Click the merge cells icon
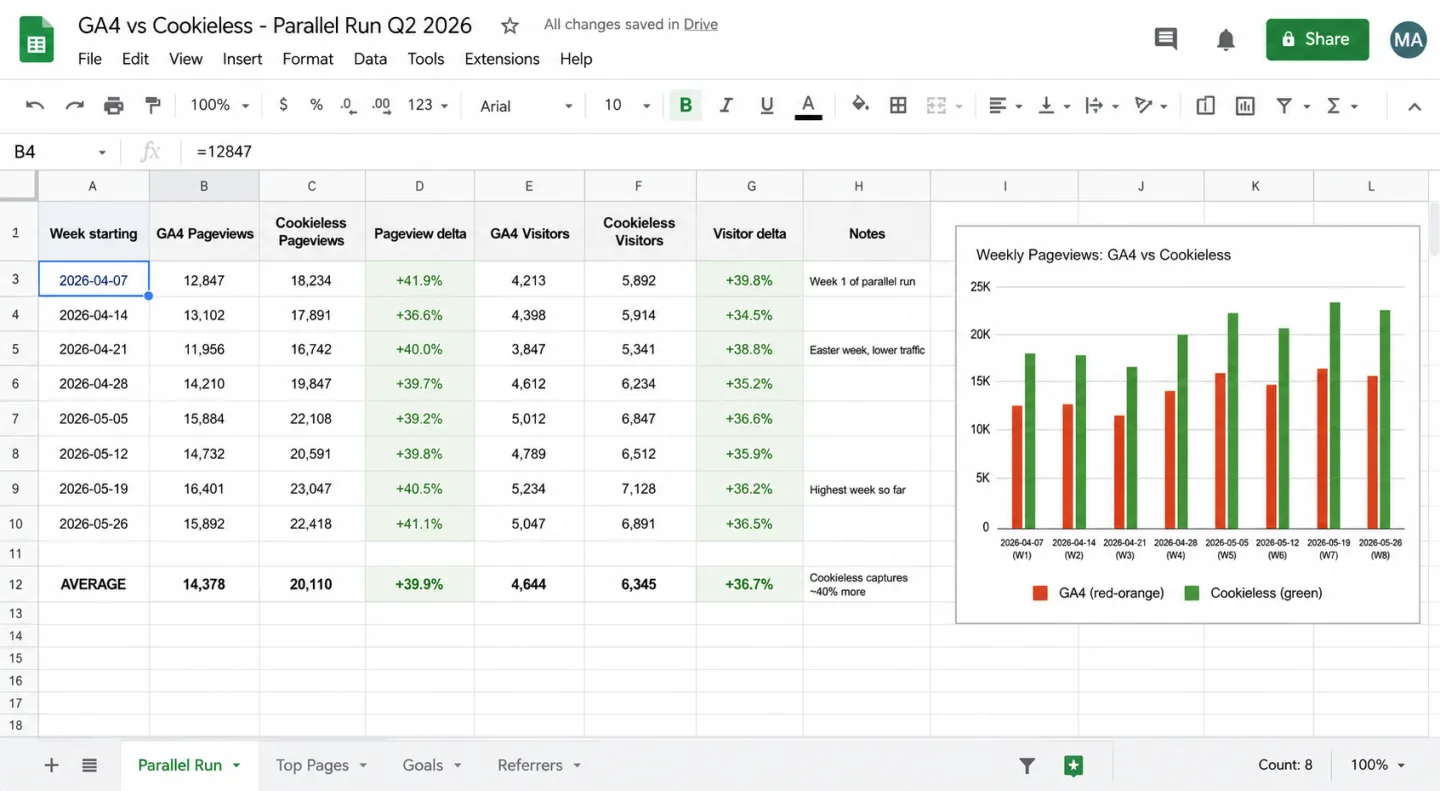1440x791 pixels. 936,105
